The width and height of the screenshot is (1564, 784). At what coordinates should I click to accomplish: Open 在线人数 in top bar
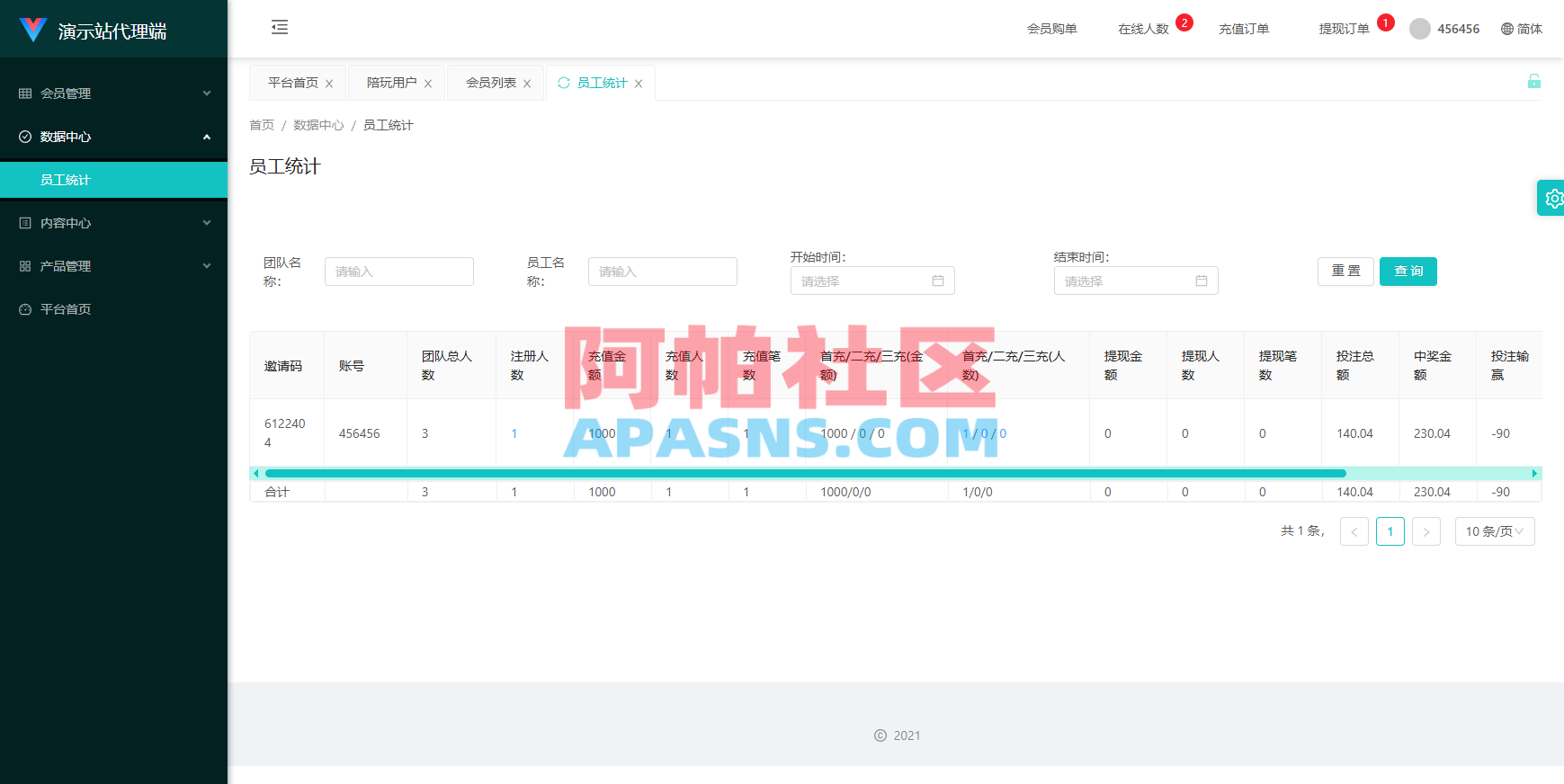[1143, 29]
